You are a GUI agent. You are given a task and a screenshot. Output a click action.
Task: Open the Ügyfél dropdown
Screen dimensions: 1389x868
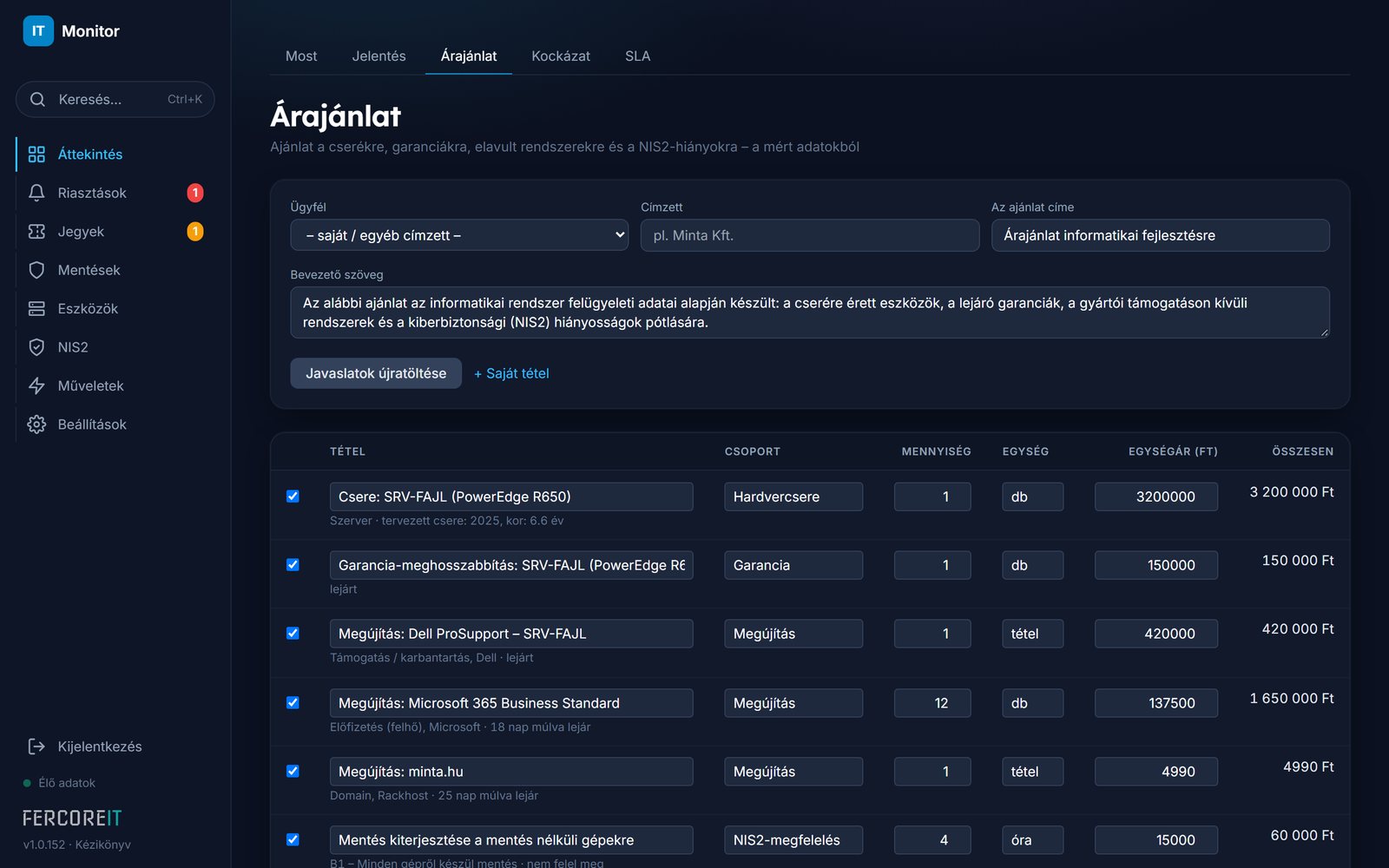coord(459,235)
